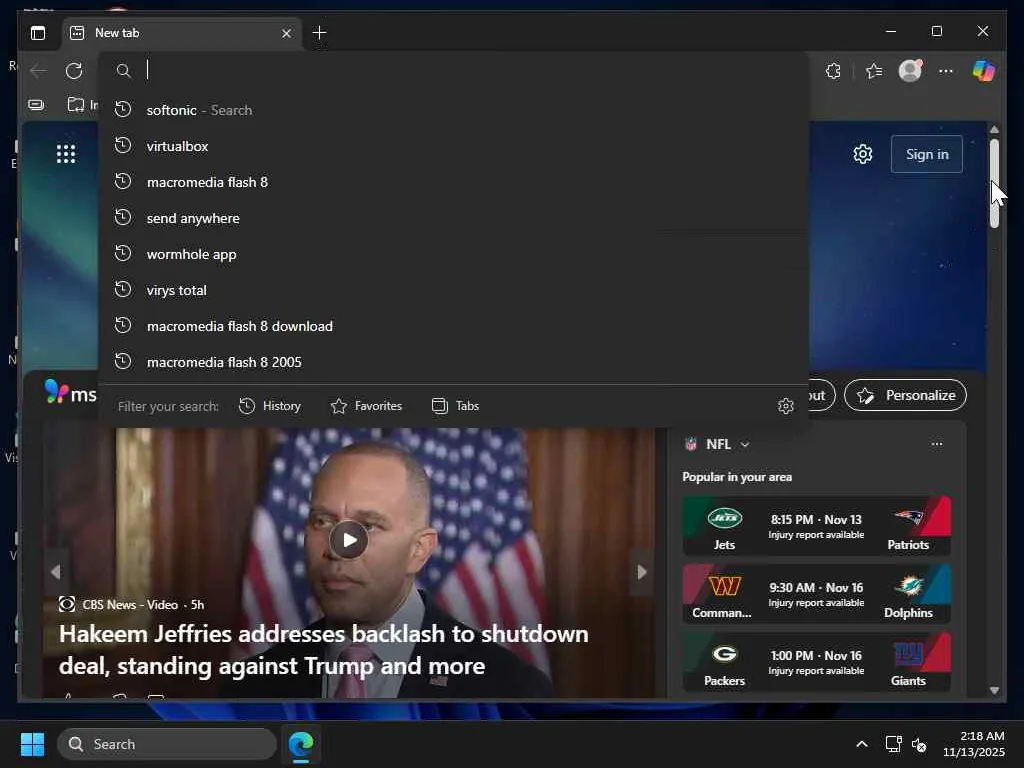Viewport: 1024px width, 768px height.
Task: Refresh the current page
Action: tap(74, 71)
